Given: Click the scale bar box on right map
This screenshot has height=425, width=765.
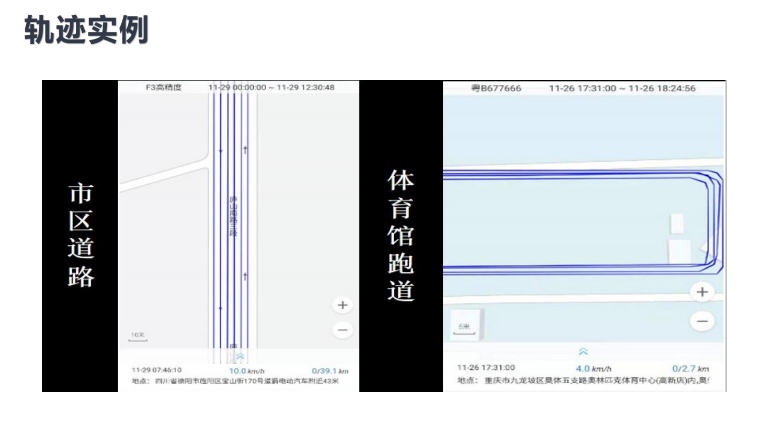Looking at the screenshot, I should [x=466, y=323].
